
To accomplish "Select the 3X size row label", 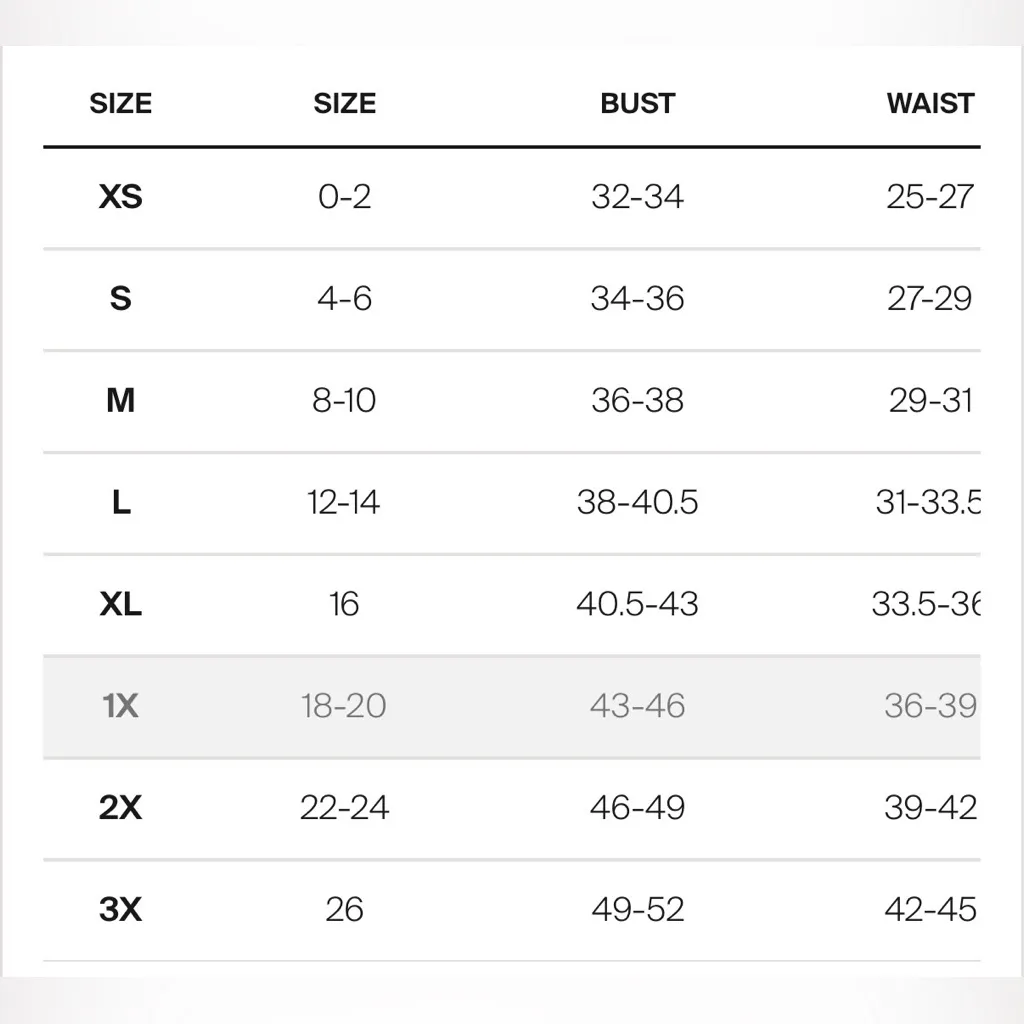I will [x=121, y=910].
